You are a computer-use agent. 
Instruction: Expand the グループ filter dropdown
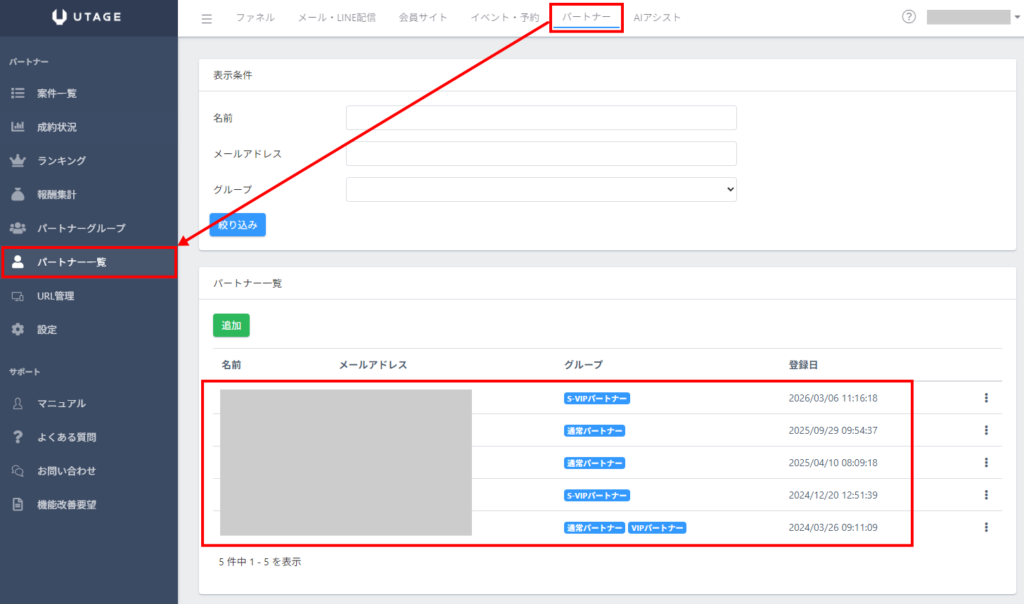(541, 189)
